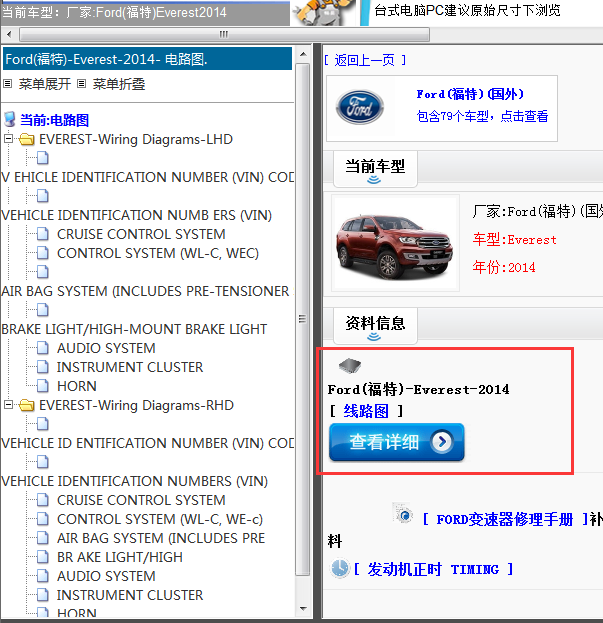Image resolution: width=603 pixels, height=623 pixels.
Task: Open Ford(福特)(国外) brand link
Action: 470,94
